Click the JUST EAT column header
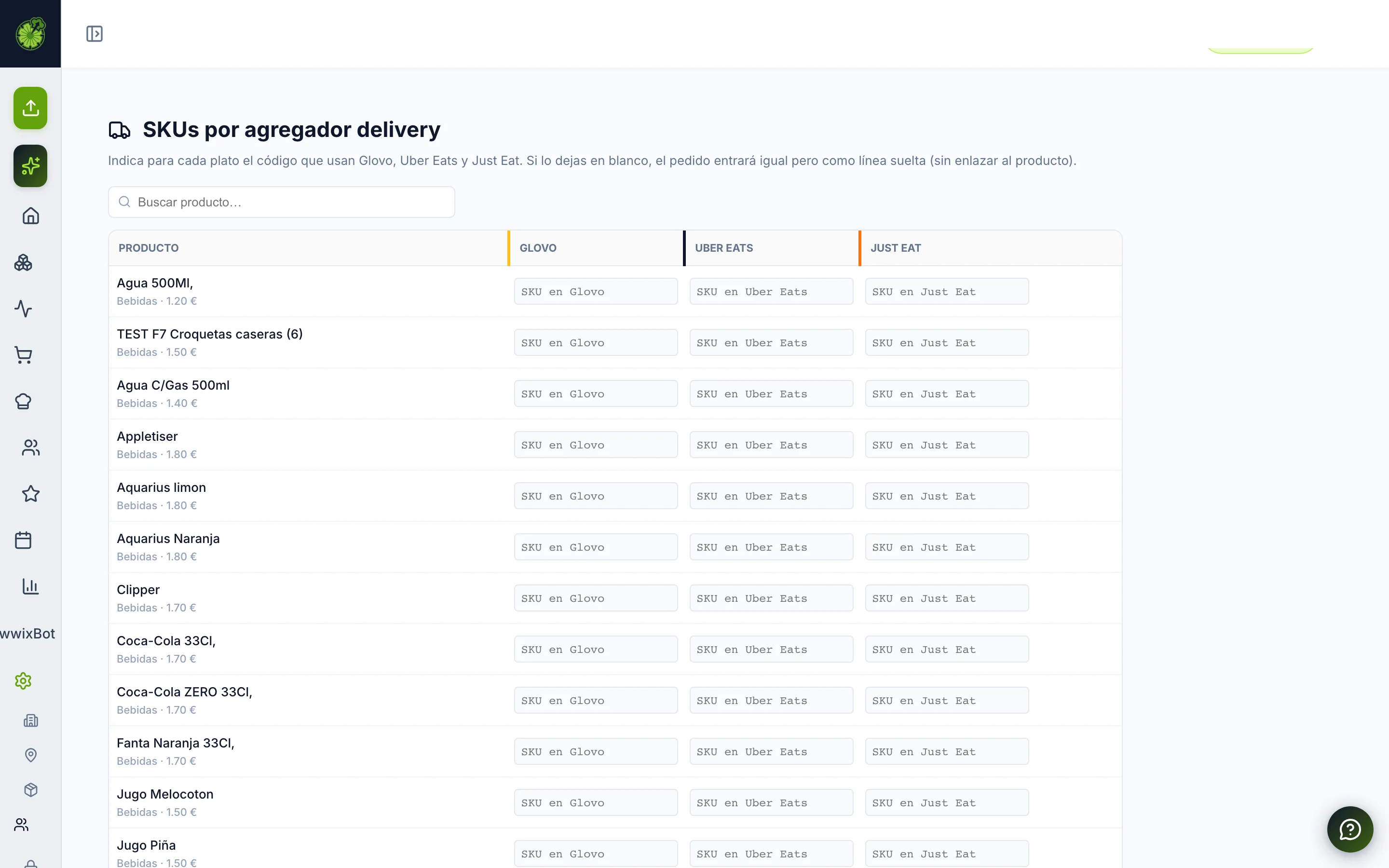This screenshot has width=1389, height=868. [896, 248]
